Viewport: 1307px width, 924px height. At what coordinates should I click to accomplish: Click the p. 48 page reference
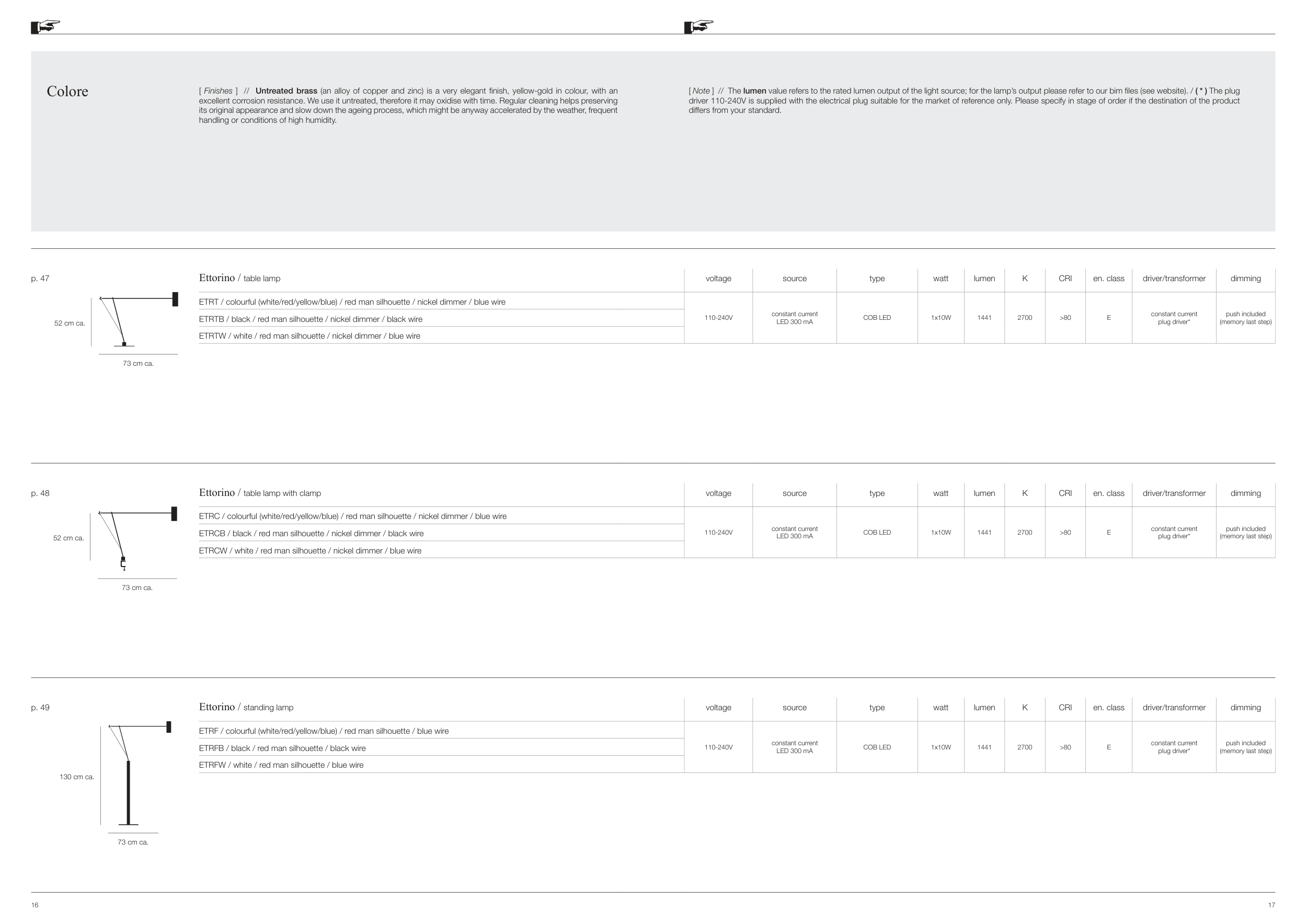(x=40, y=493)
